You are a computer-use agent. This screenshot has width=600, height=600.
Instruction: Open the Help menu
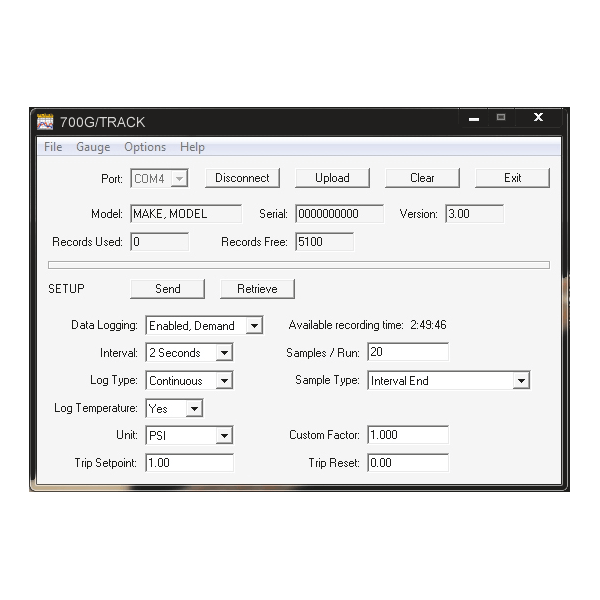[192, 147]
